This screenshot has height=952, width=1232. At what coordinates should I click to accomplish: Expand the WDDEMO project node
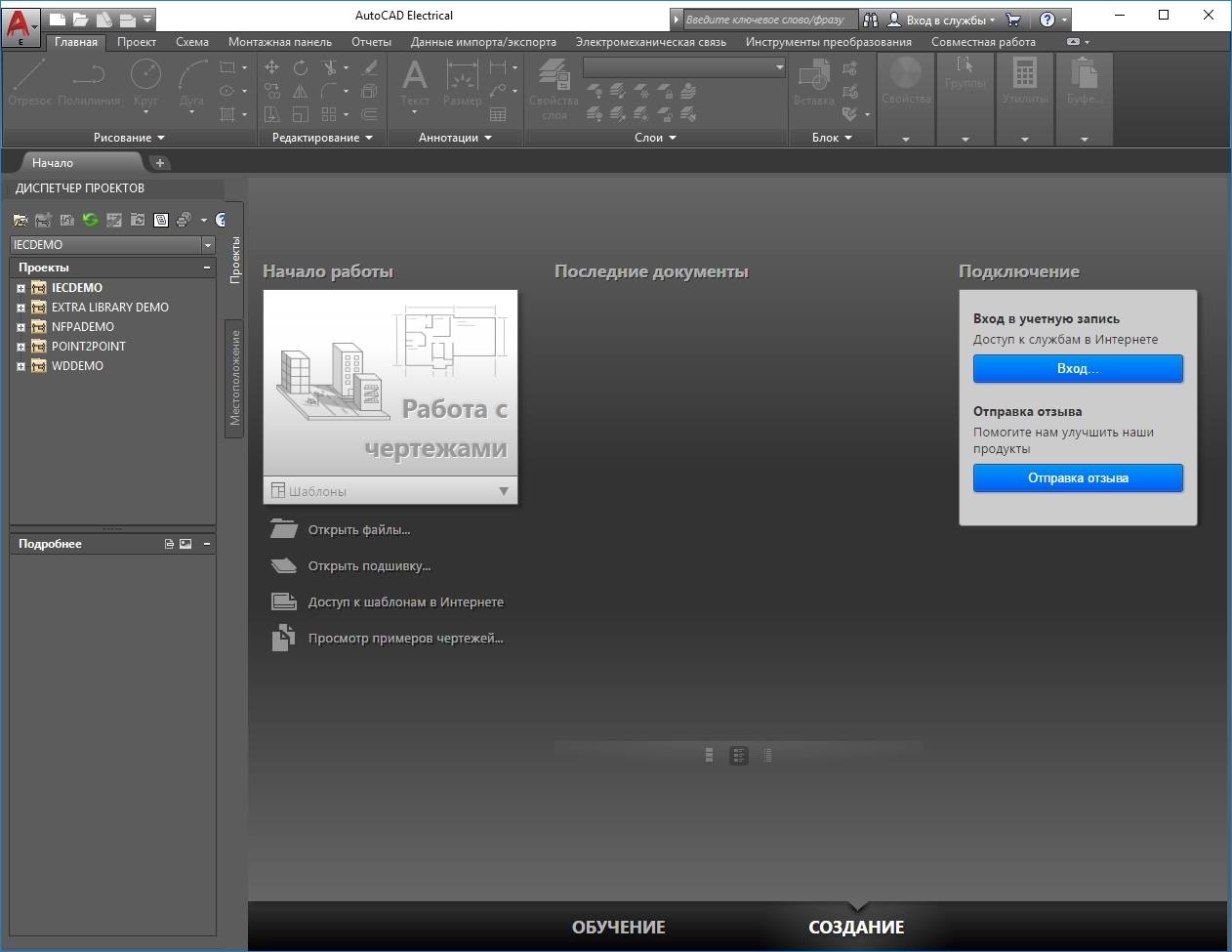(21, 366)
